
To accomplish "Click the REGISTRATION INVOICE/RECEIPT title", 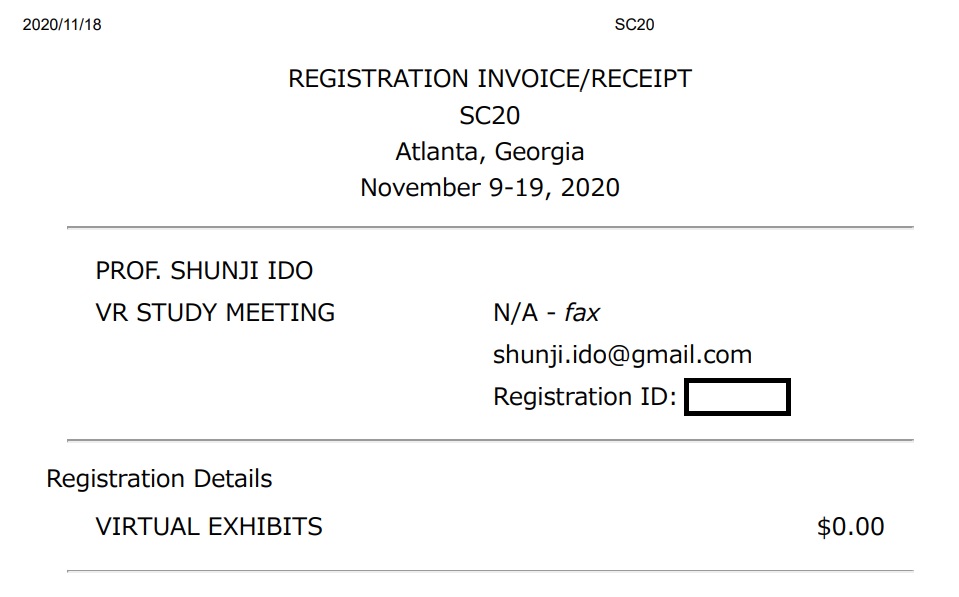I will 489,79.
